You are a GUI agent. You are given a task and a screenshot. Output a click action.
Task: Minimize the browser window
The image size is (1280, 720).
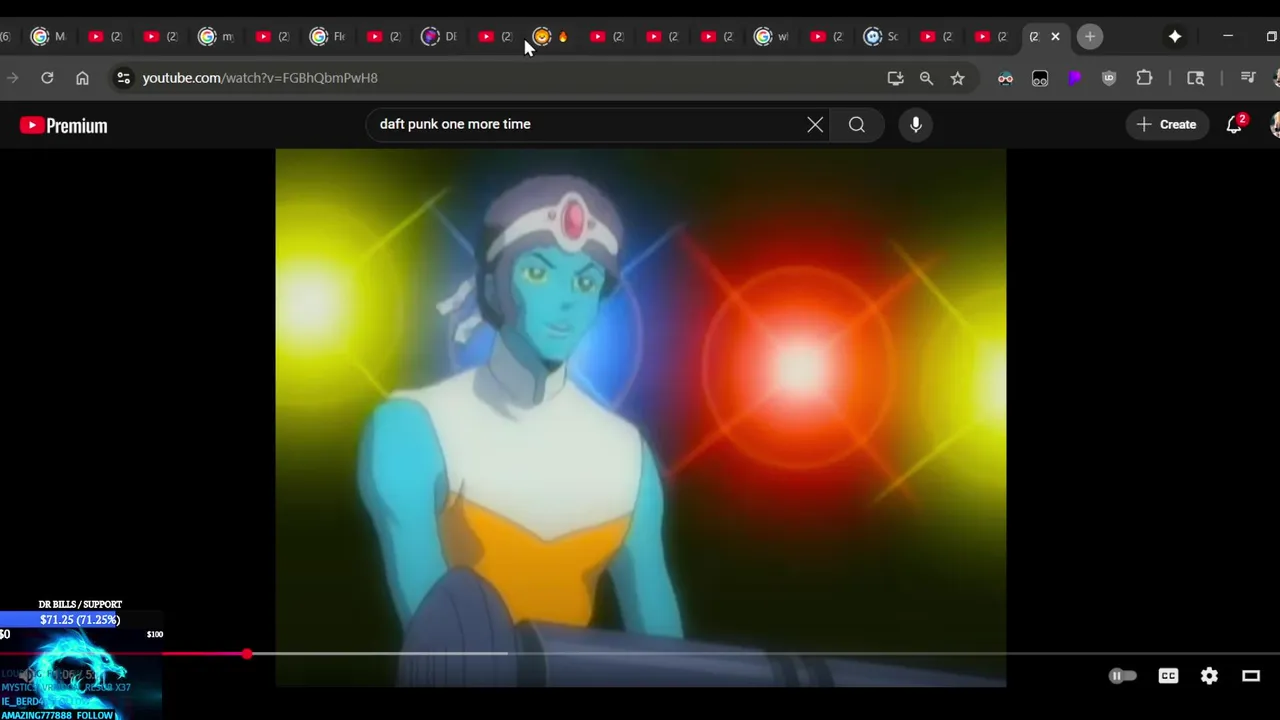coord(1228,37)
